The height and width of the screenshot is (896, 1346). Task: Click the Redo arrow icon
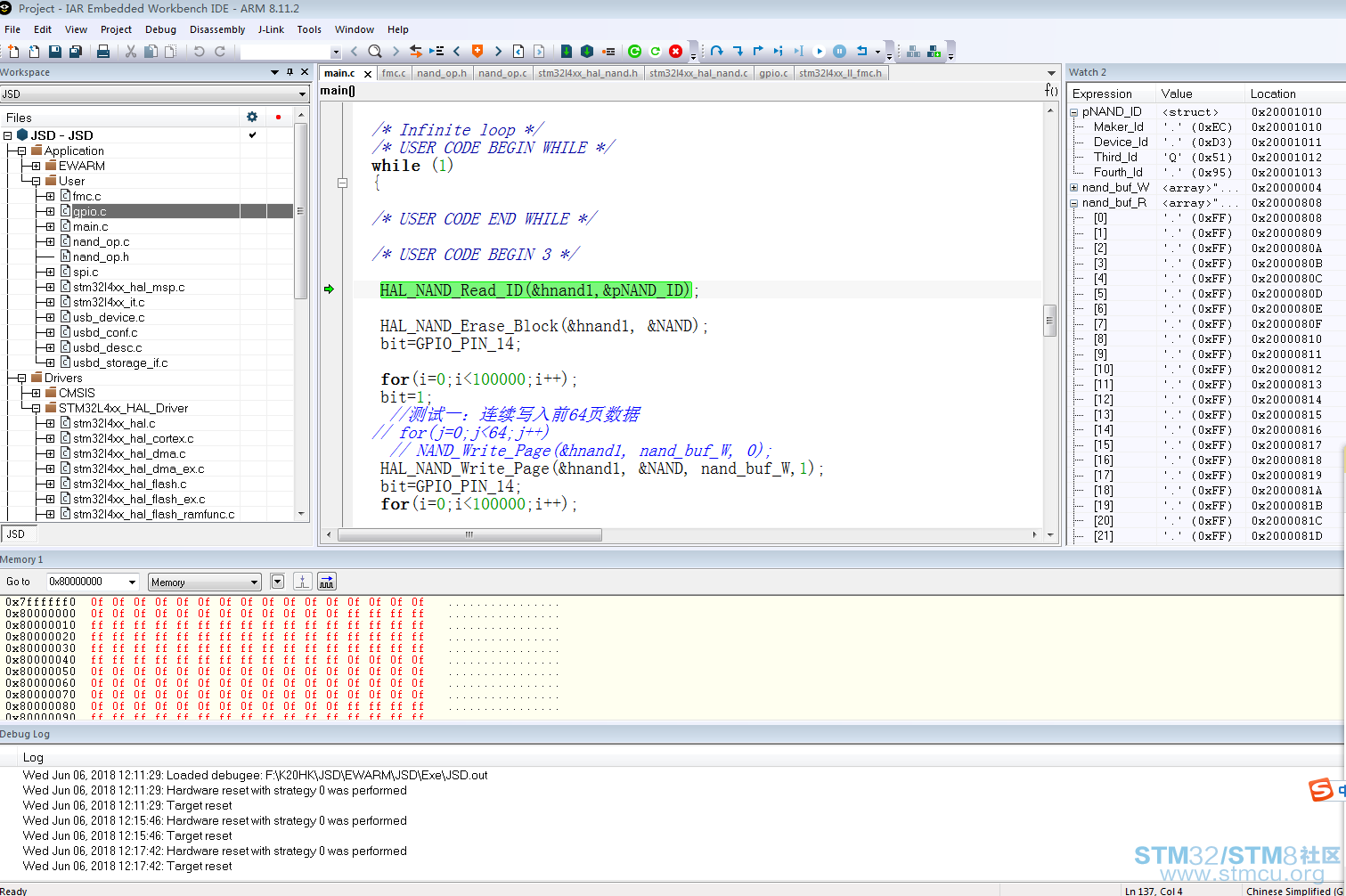pyautogui.click(x=219, y=52)
